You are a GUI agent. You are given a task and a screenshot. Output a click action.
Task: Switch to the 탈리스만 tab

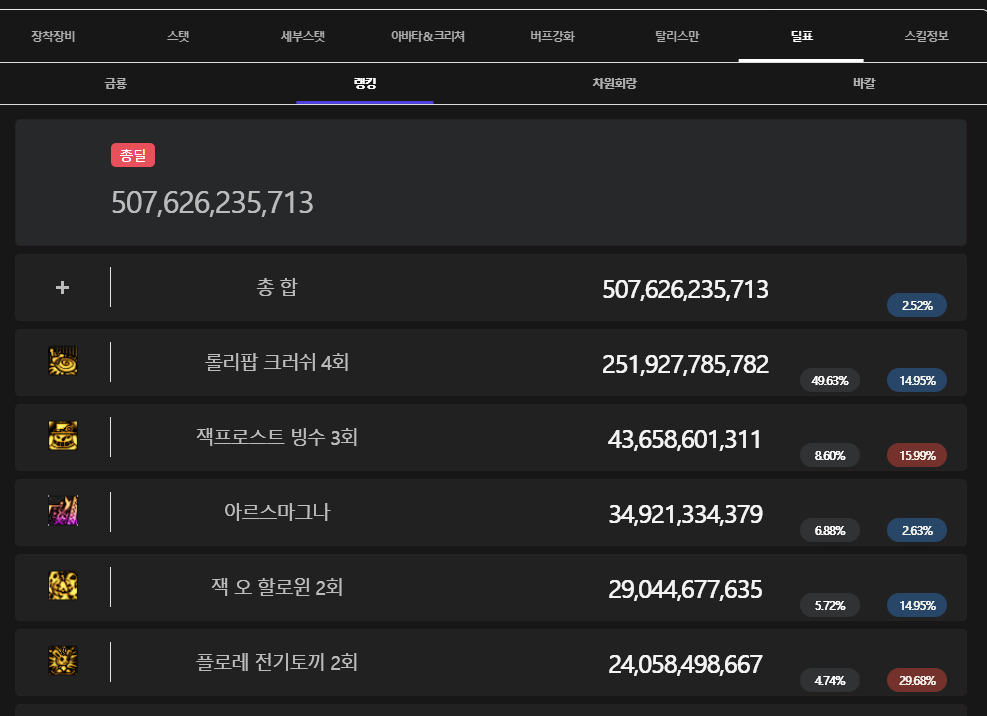677,36
